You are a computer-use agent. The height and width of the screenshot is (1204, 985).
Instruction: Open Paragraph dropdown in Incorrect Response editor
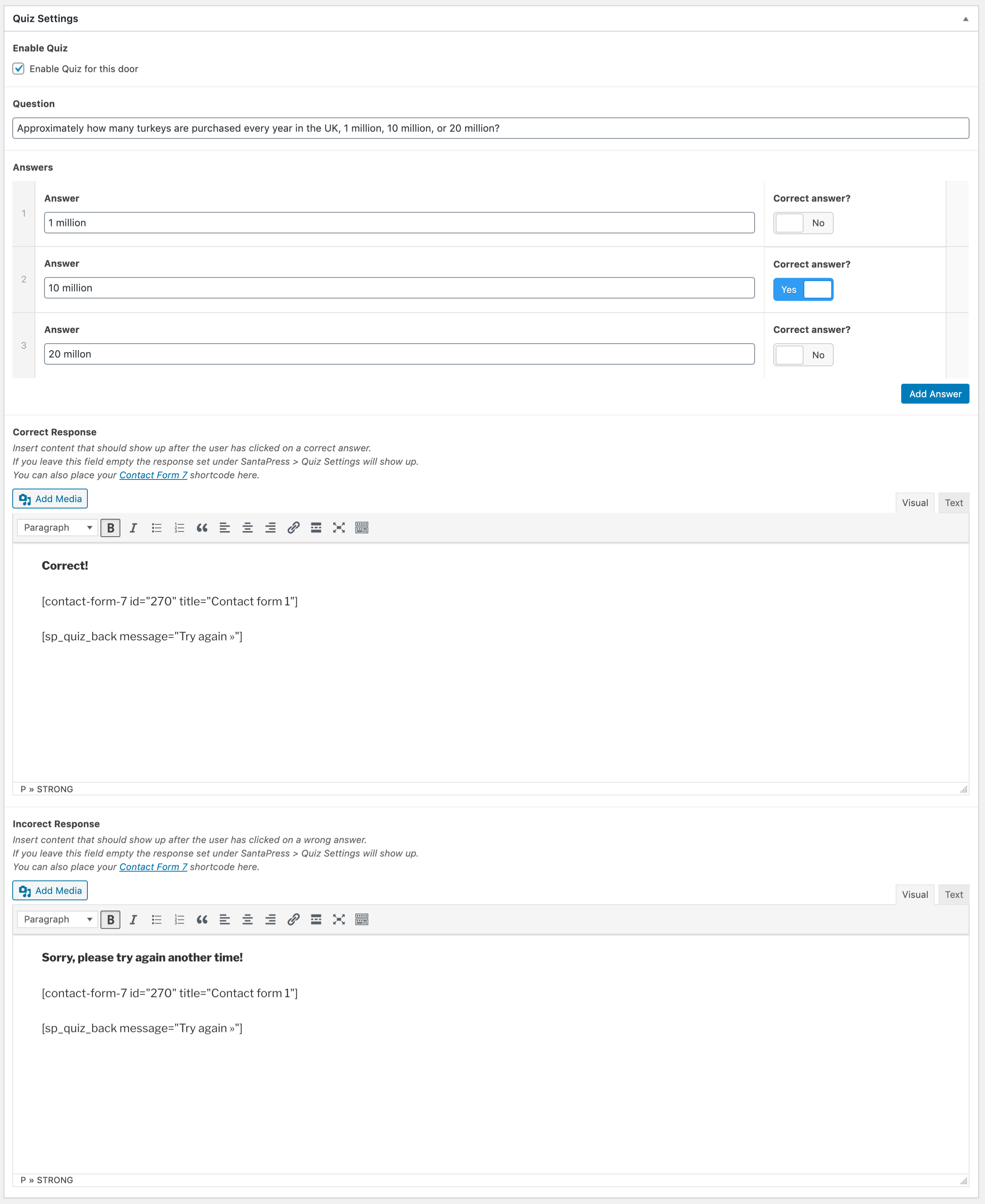pos(57,919)
